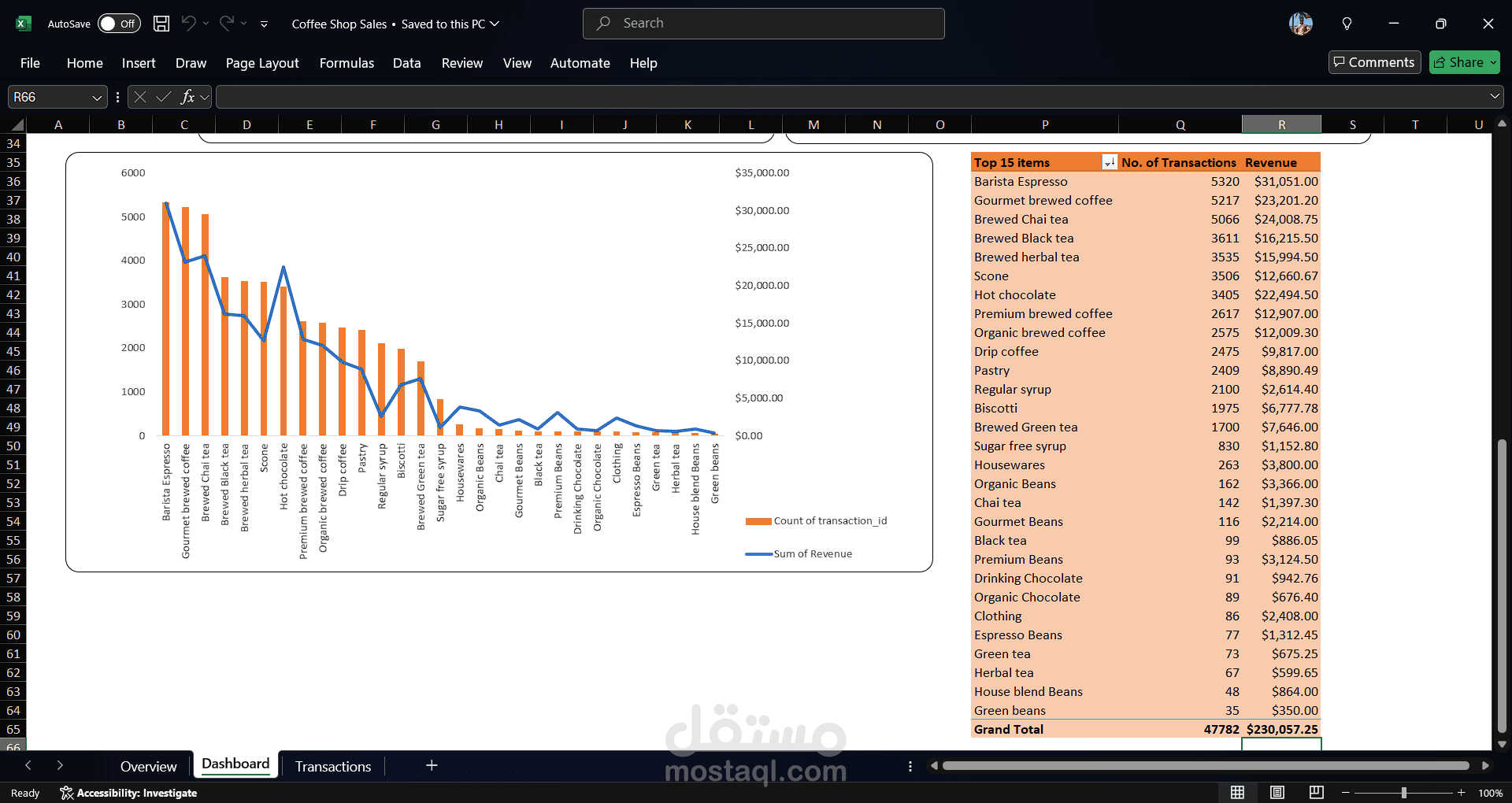
Task: Open the File menu
Action: 30,63
